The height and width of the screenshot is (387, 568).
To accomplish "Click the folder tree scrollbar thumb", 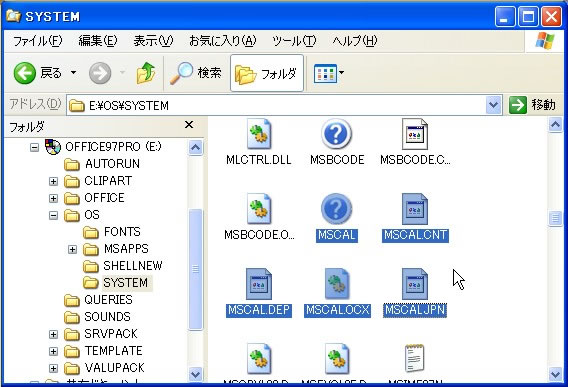I will pos(196,269).
